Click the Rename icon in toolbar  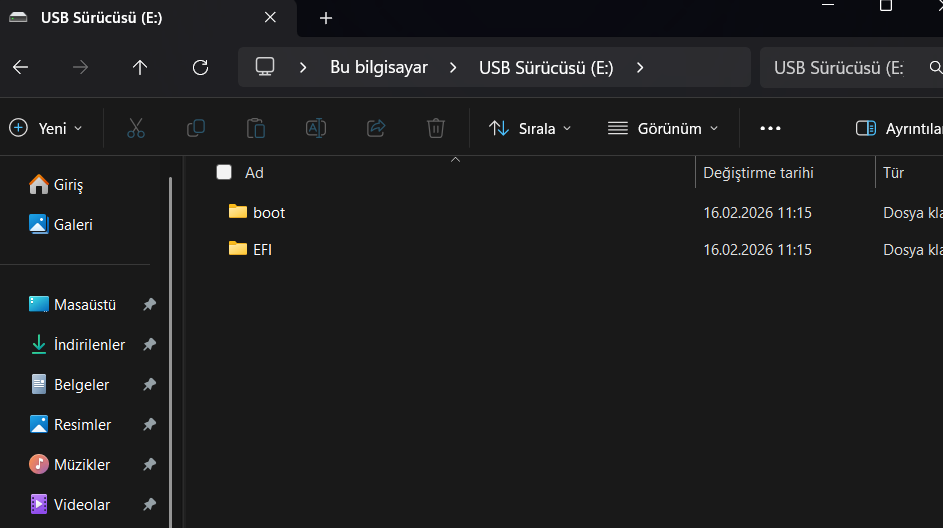pyautogui.click(x=316, y=128)
